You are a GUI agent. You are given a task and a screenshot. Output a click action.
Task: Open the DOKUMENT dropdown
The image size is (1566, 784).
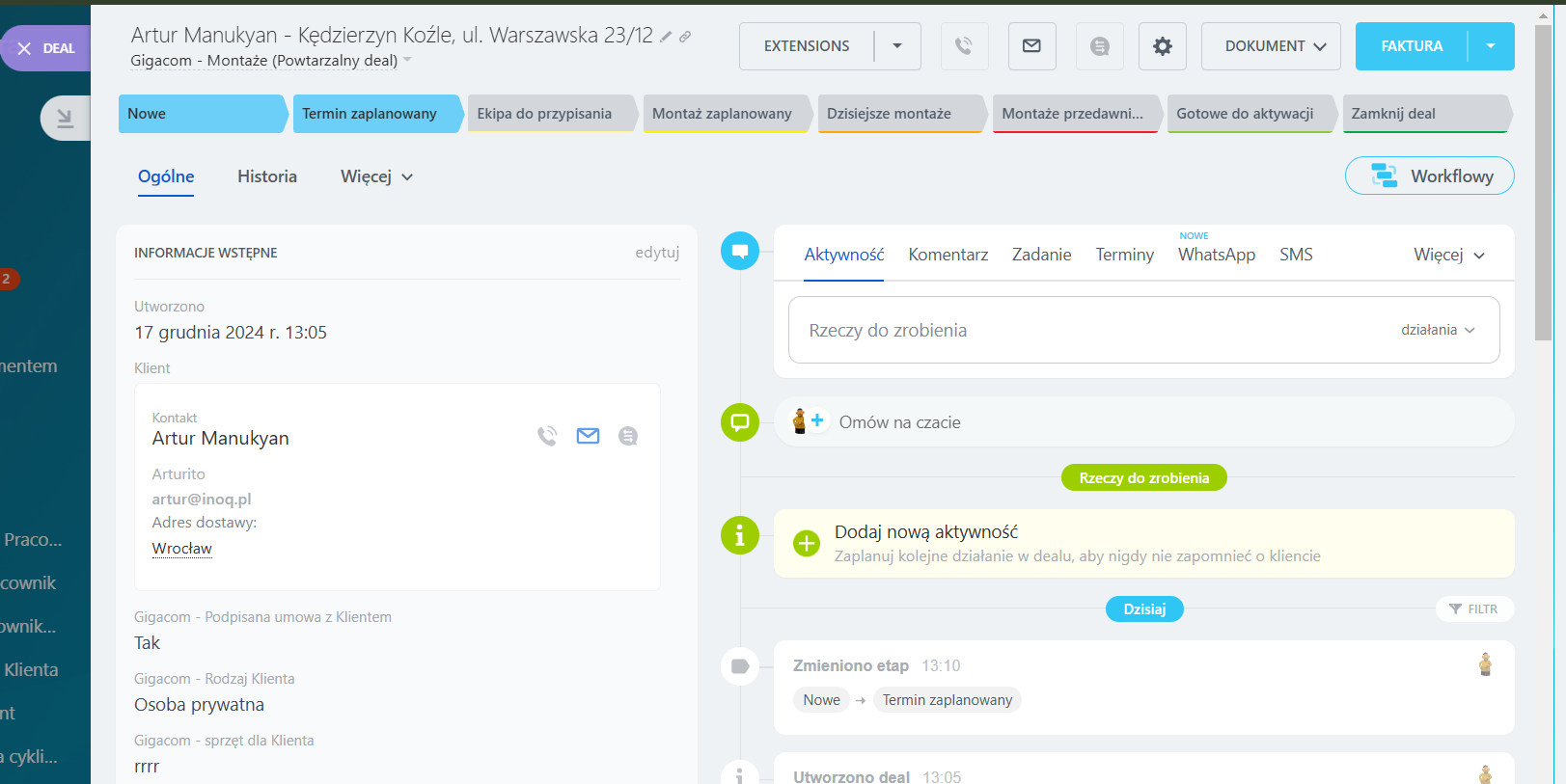tap(1271, 46)
